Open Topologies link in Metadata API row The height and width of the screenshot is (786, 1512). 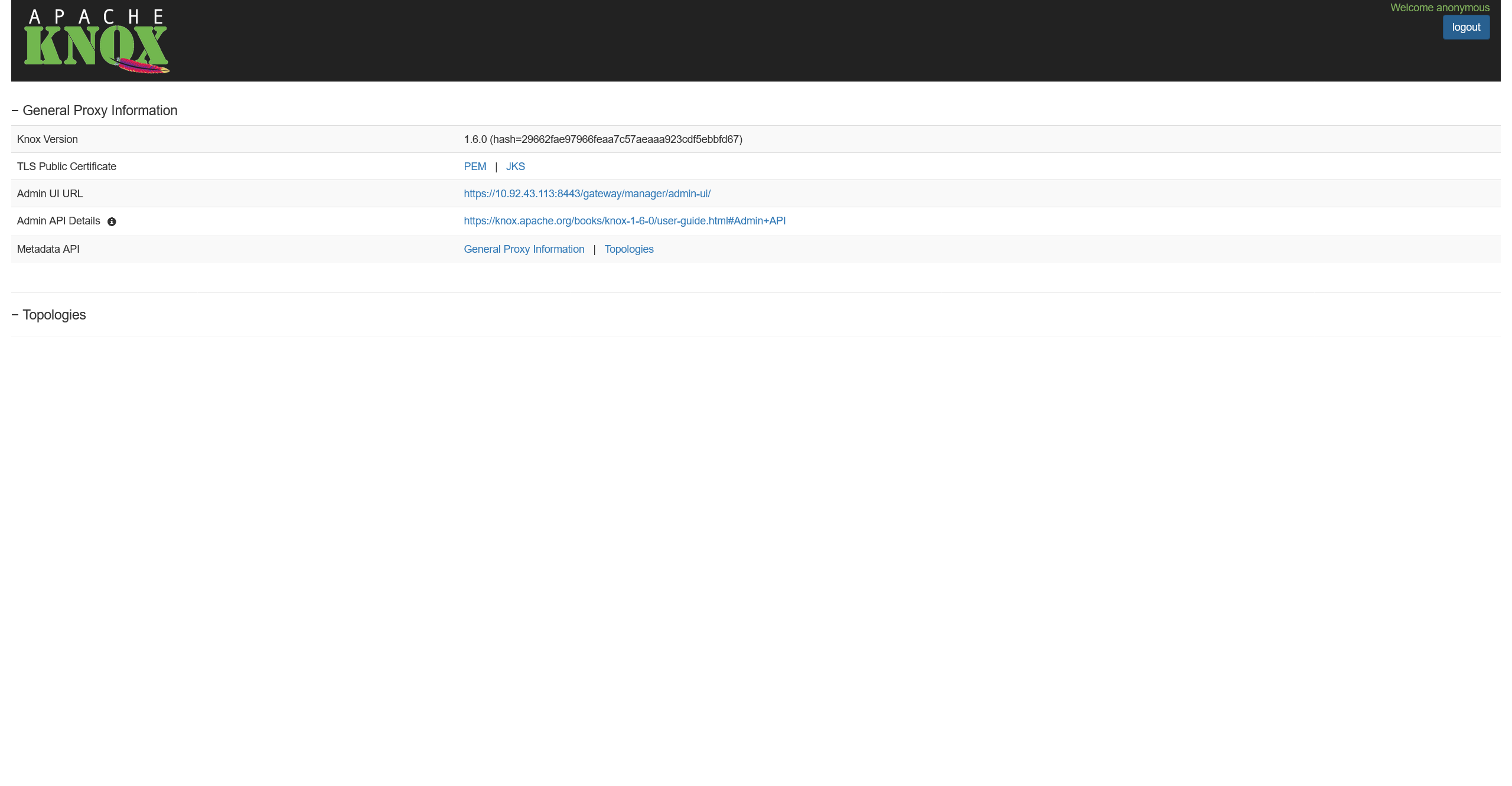click(628, 249)
